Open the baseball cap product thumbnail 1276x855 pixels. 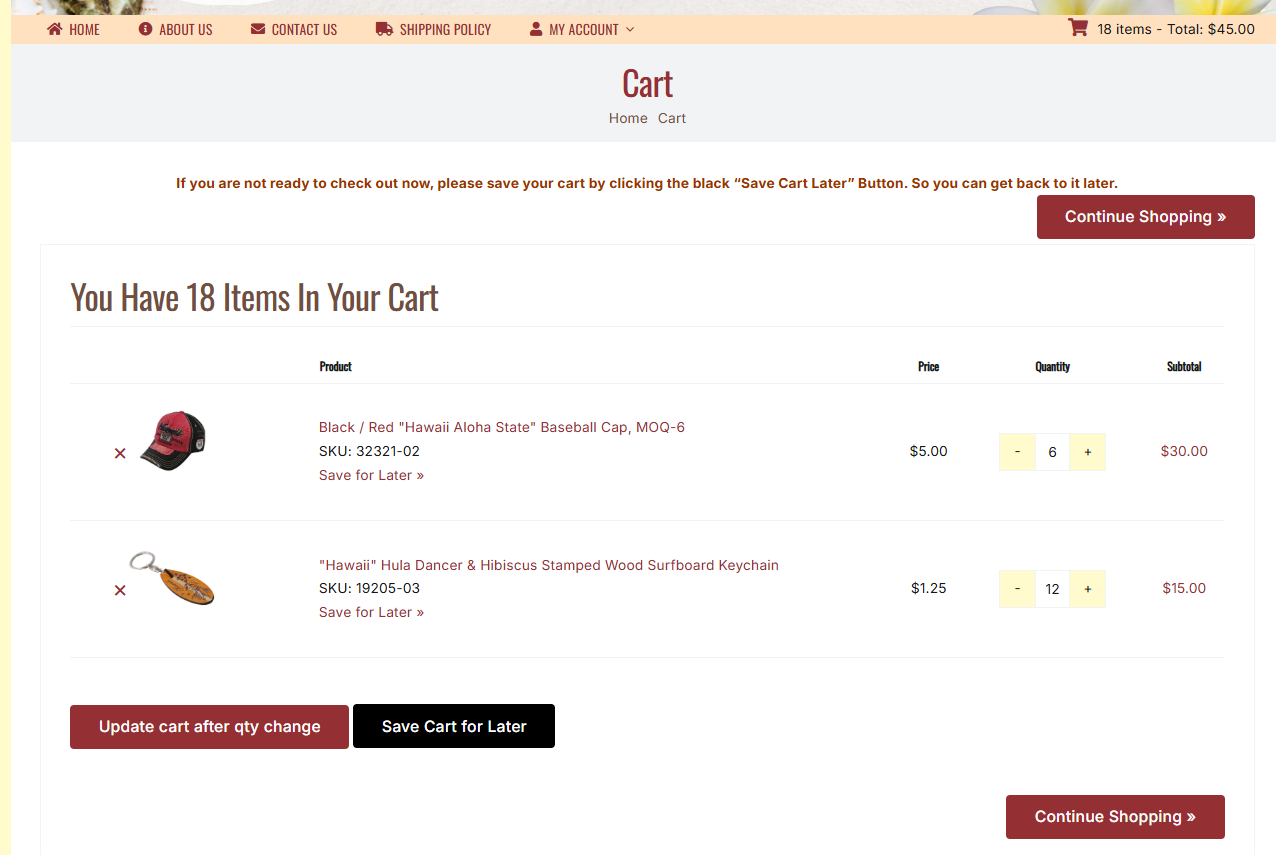pos(173,440)
